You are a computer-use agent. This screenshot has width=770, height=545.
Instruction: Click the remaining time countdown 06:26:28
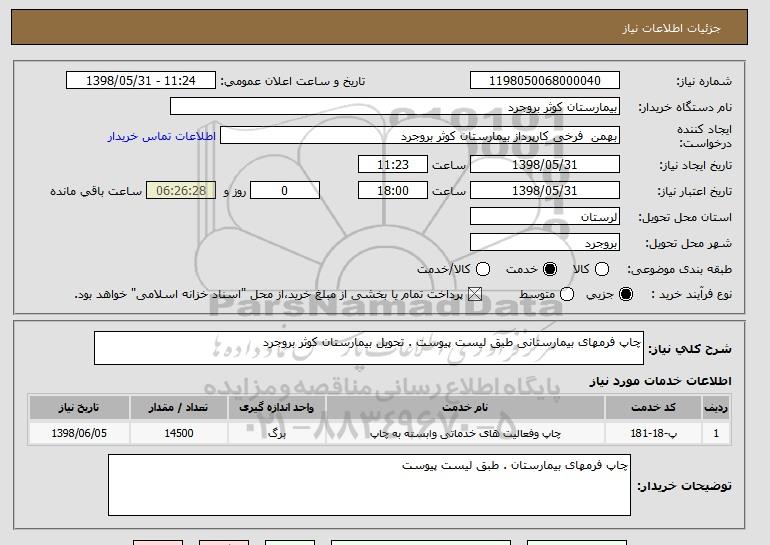(181, 191)
